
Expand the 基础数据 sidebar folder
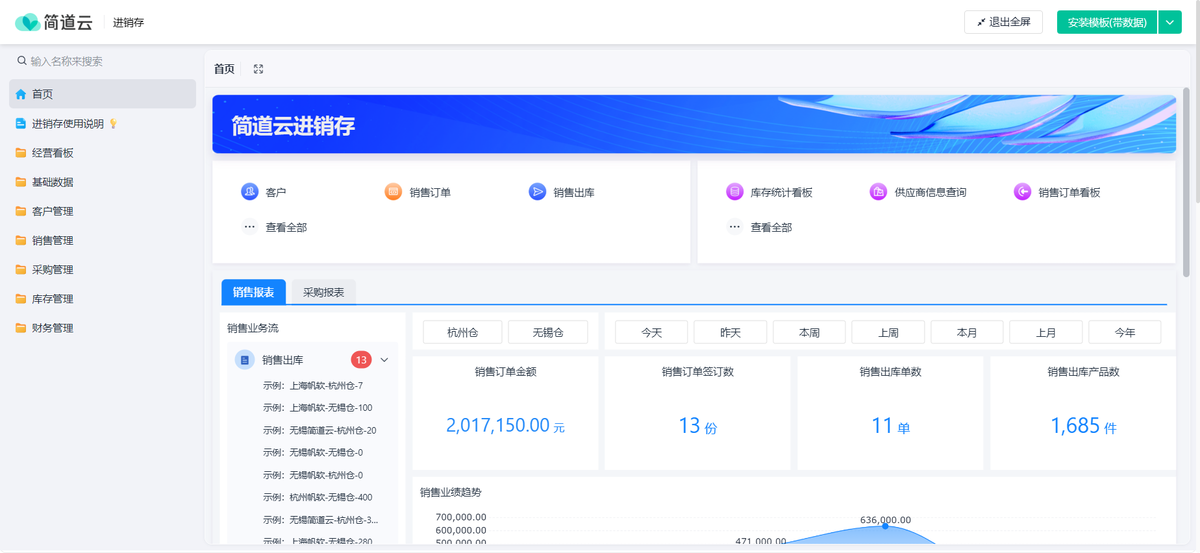pyautogui.click(x=103, y=182)
